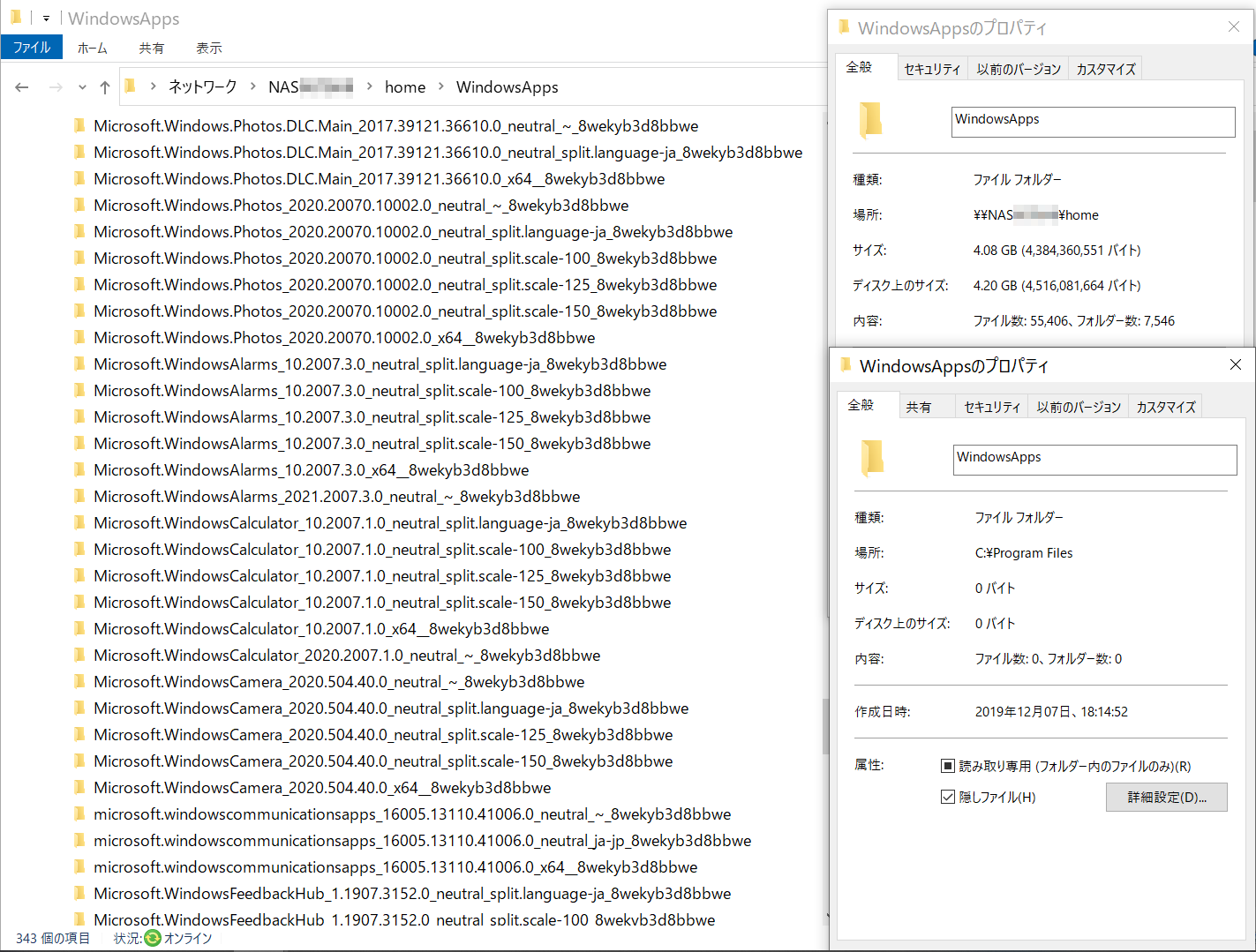This screenshot has height=952, width=1256.
Task: Click the WindowsApps name field in the ¥¥NAS properties dialog
Action: 1093,122
